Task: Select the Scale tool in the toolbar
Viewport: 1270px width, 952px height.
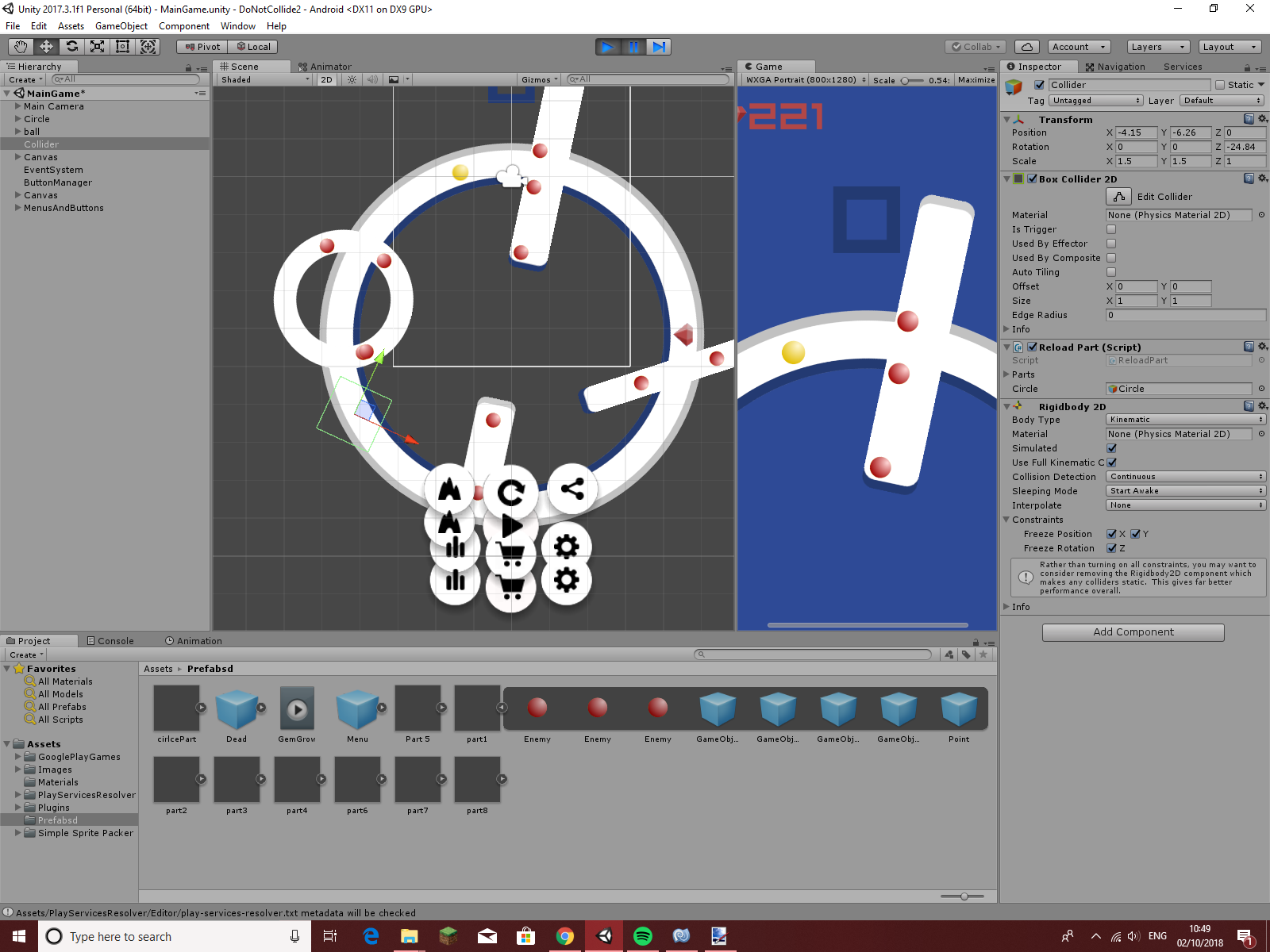Action: pos(97,47)
